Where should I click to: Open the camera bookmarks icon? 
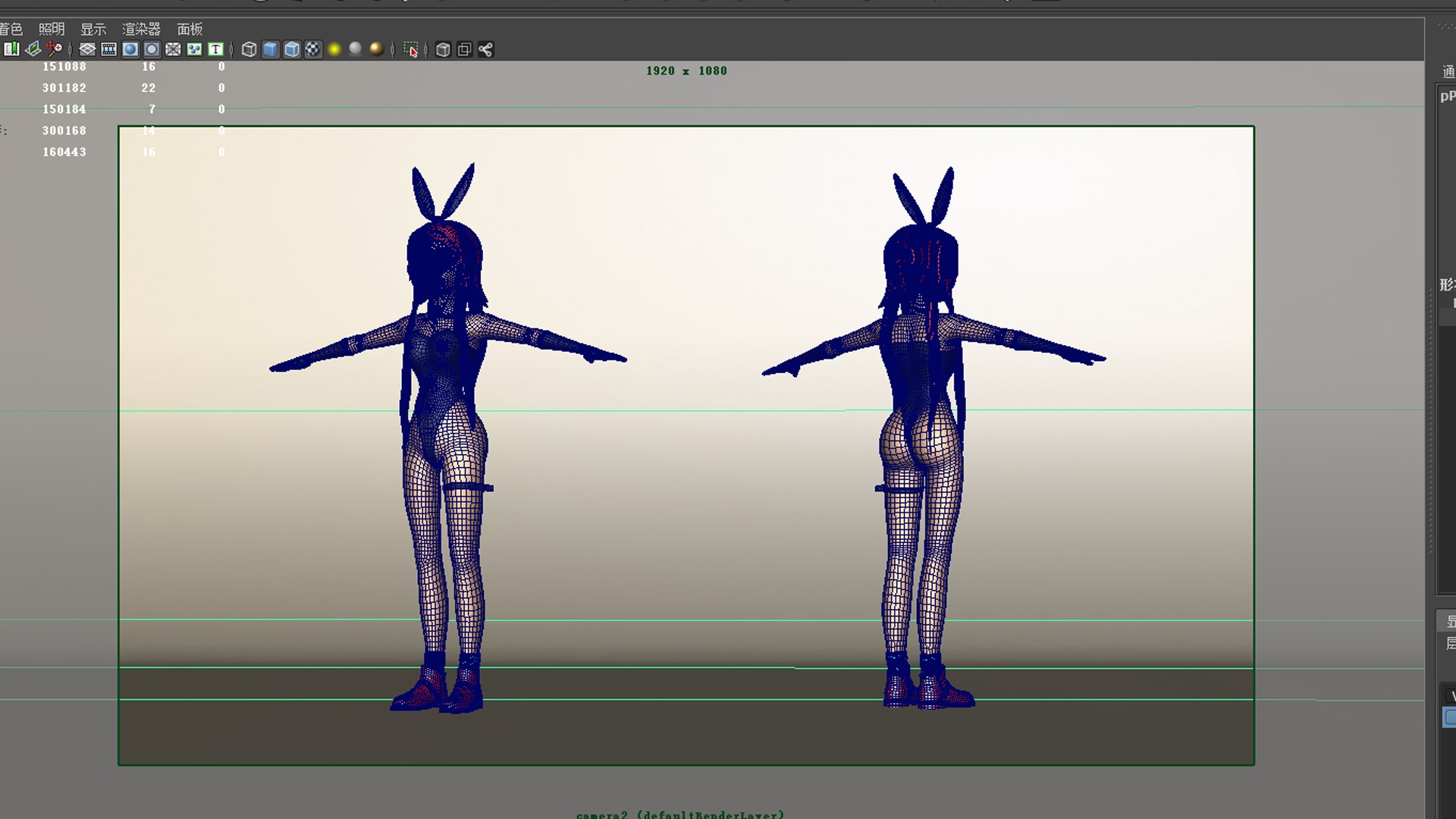[x=11, y=49]
